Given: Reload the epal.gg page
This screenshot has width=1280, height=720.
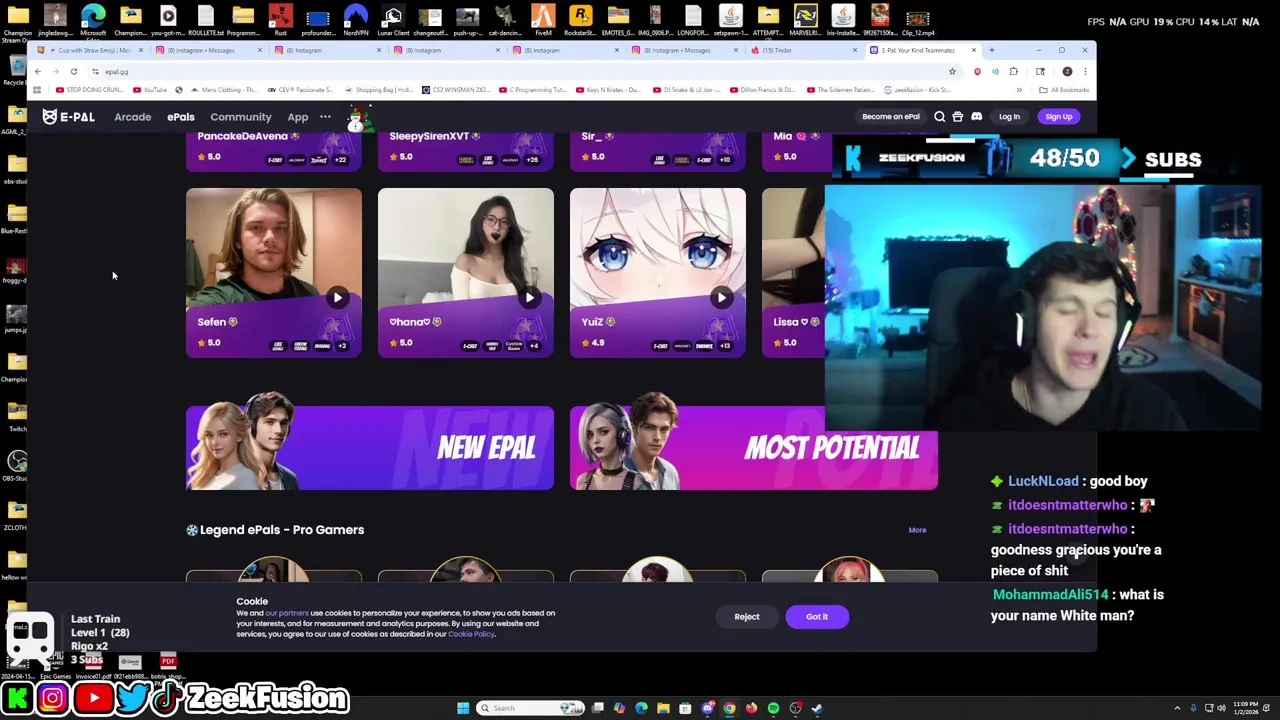Looking at the screenshot, I should coord(74,72).
